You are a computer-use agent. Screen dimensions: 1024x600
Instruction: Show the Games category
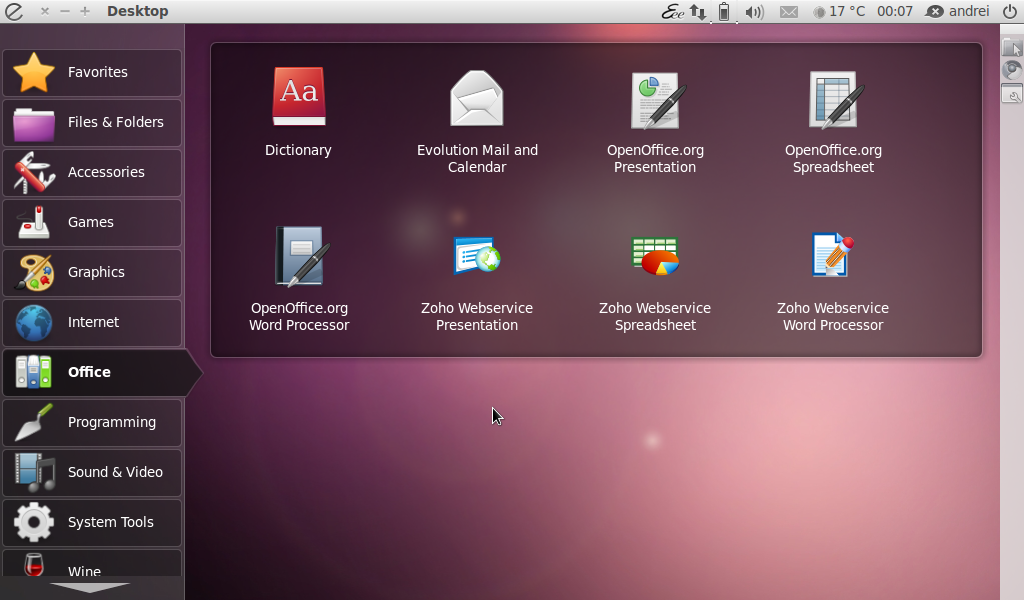point(92,223)
